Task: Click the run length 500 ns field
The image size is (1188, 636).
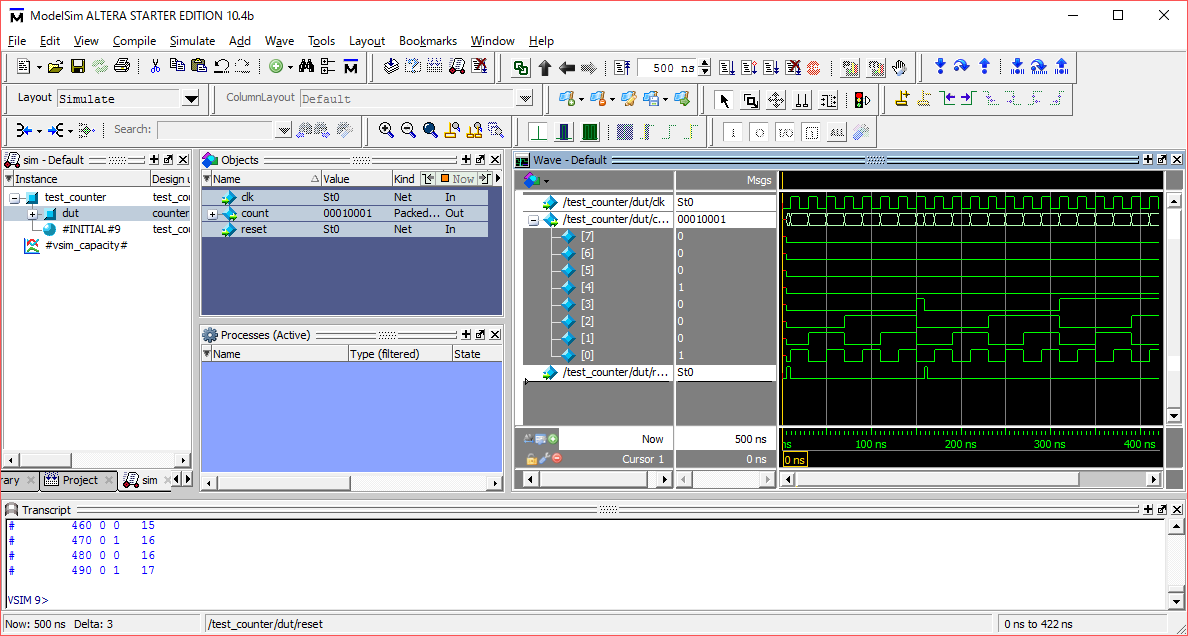Action: point(666,68)
